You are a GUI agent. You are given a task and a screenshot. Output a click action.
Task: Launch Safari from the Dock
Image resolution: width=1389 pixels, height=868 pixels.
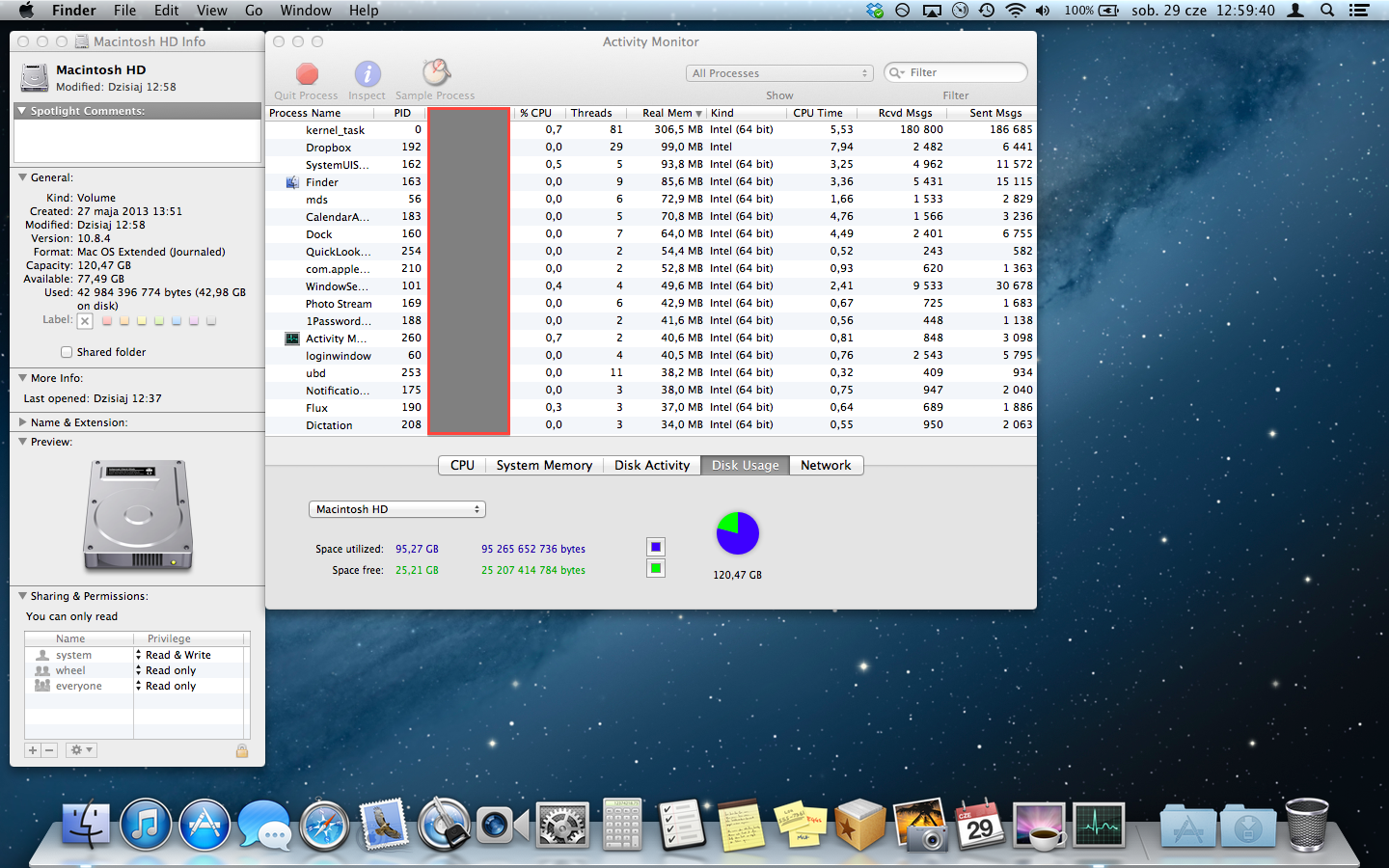[x=324, y=827]
